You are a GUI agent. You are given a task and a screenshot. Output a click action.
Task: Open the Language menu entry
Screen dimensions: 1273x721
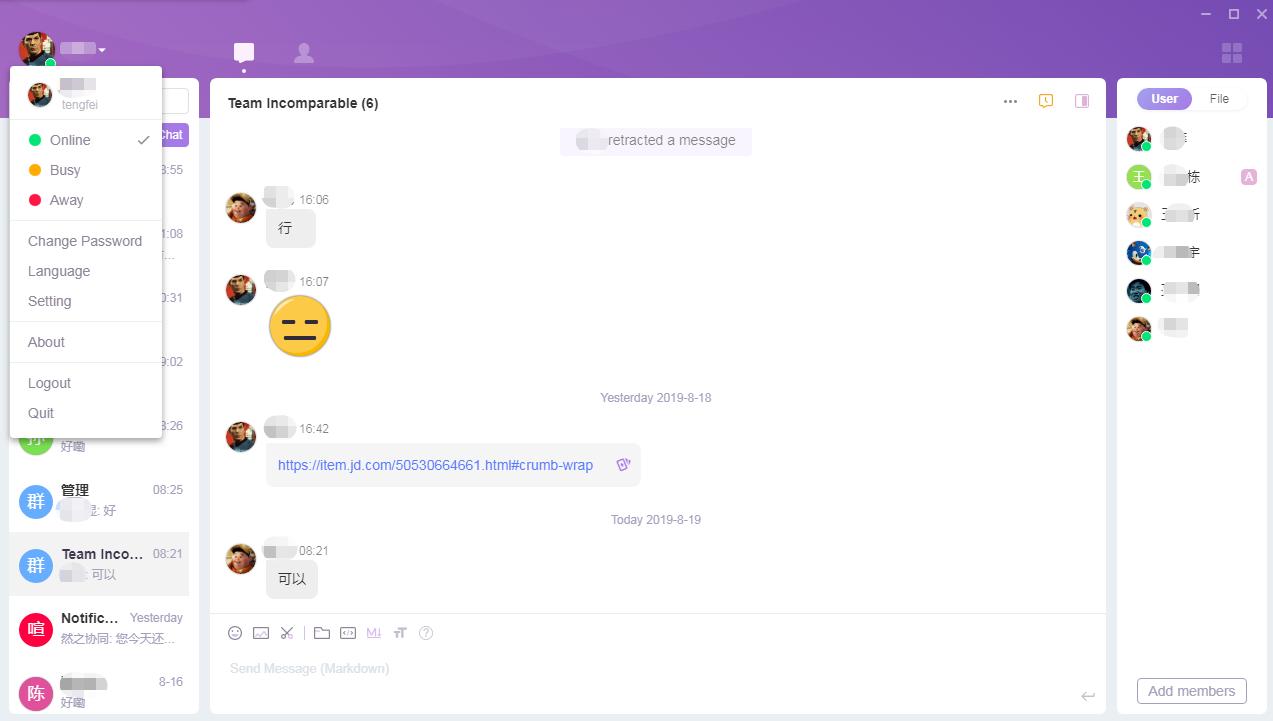pos(59,271)
